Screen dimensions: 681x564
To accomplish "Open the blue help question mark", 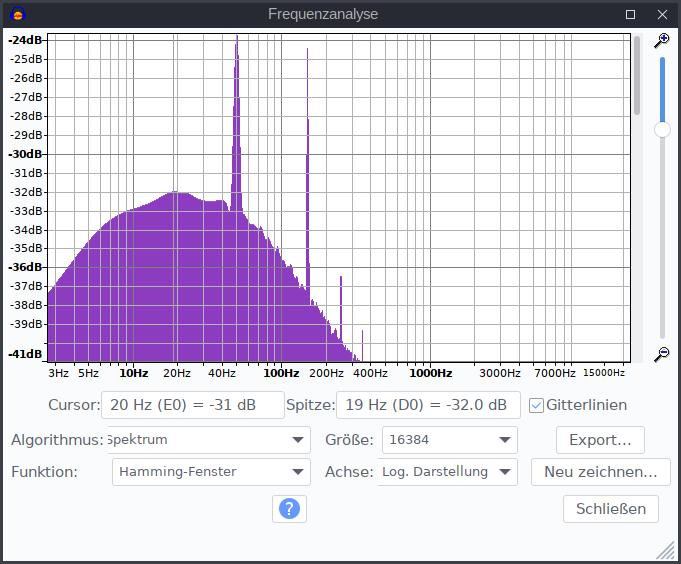I will pyautogui.click(x=289, y=508).
